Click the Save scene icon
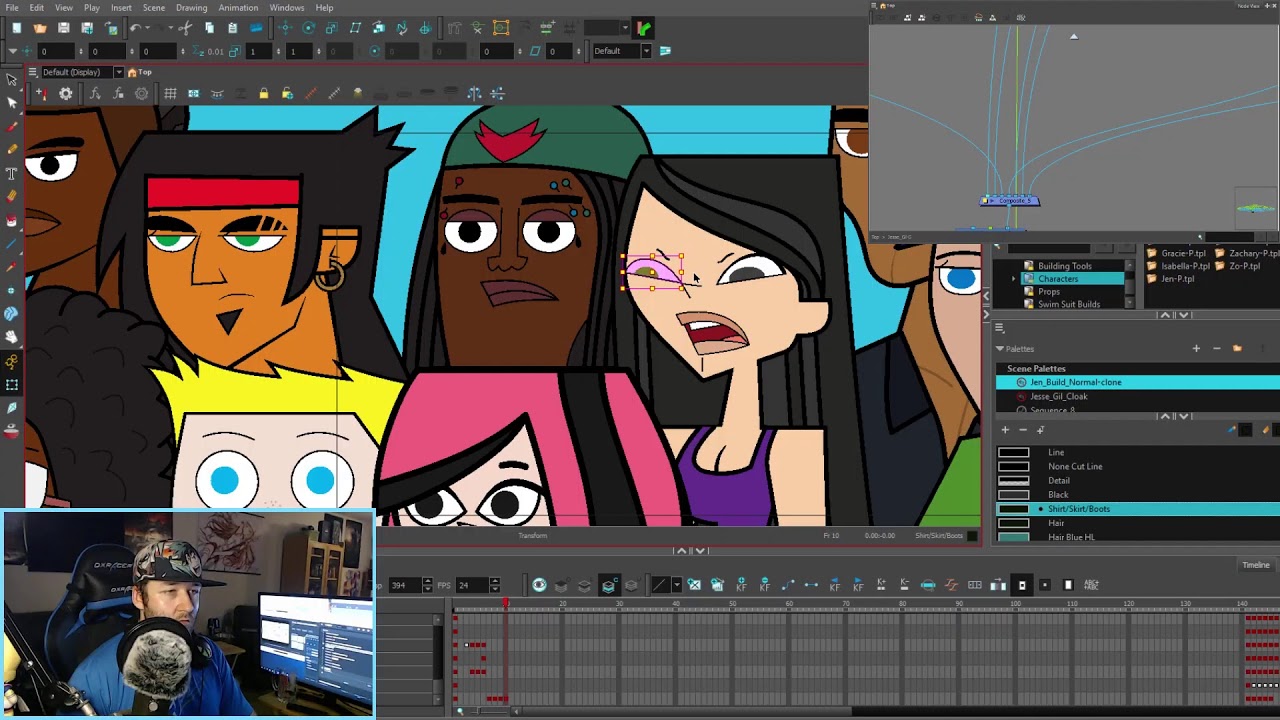 coord(63,28)
